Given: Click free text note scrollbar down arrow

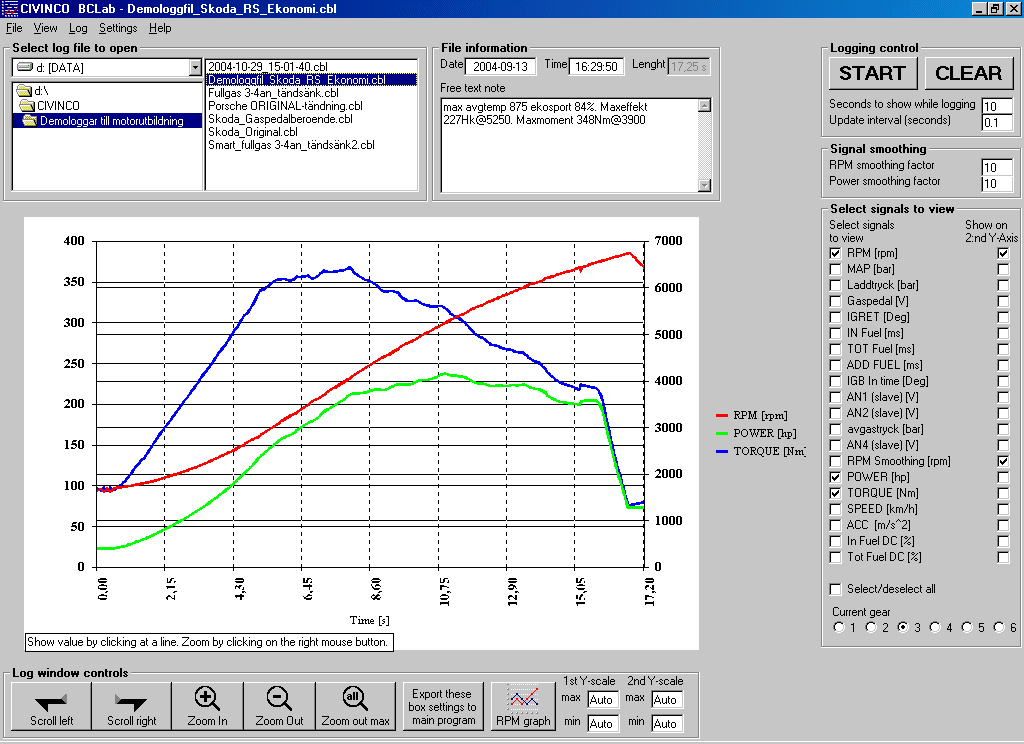Looking at the screenshot, I should [x=705, y=185].
